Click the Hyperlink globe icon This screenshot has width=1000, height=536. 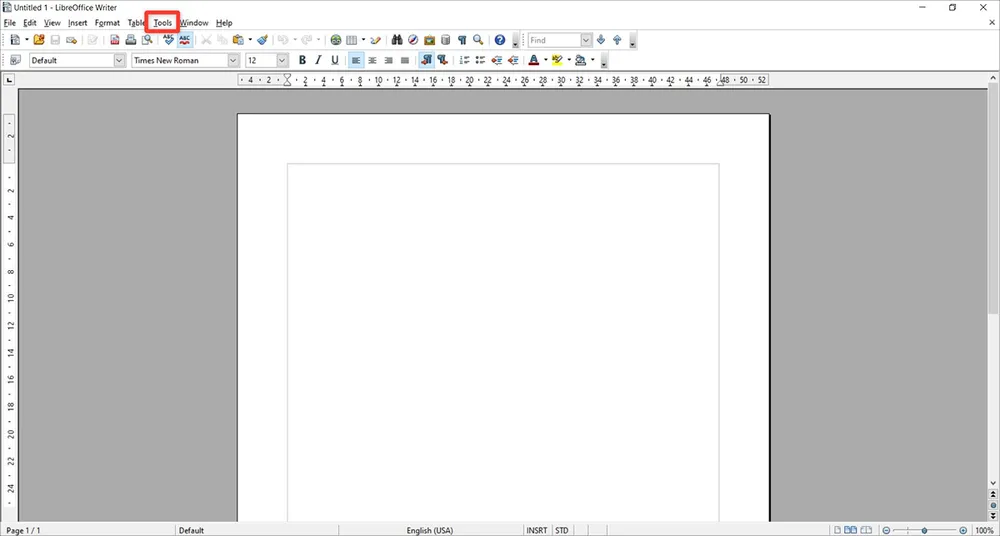(335, 40)
